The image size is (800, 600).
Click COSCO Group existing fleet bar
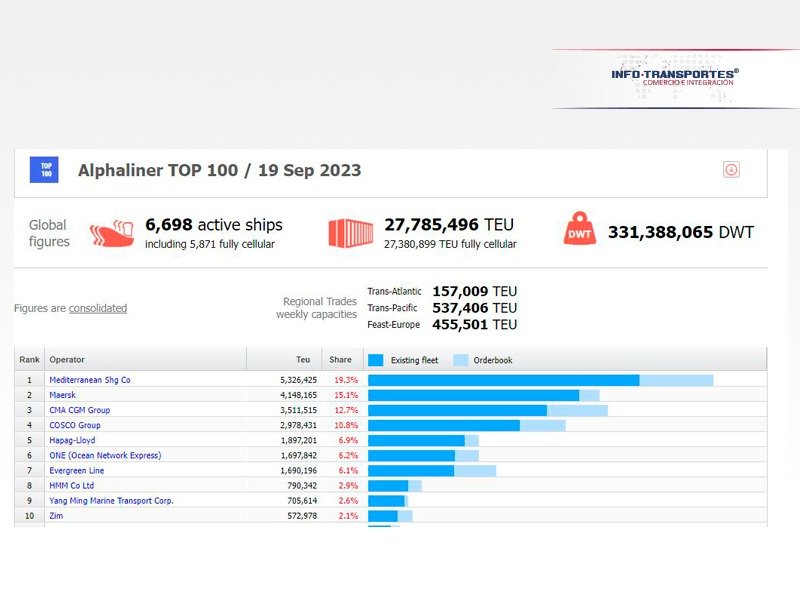(x=444, y=426)
